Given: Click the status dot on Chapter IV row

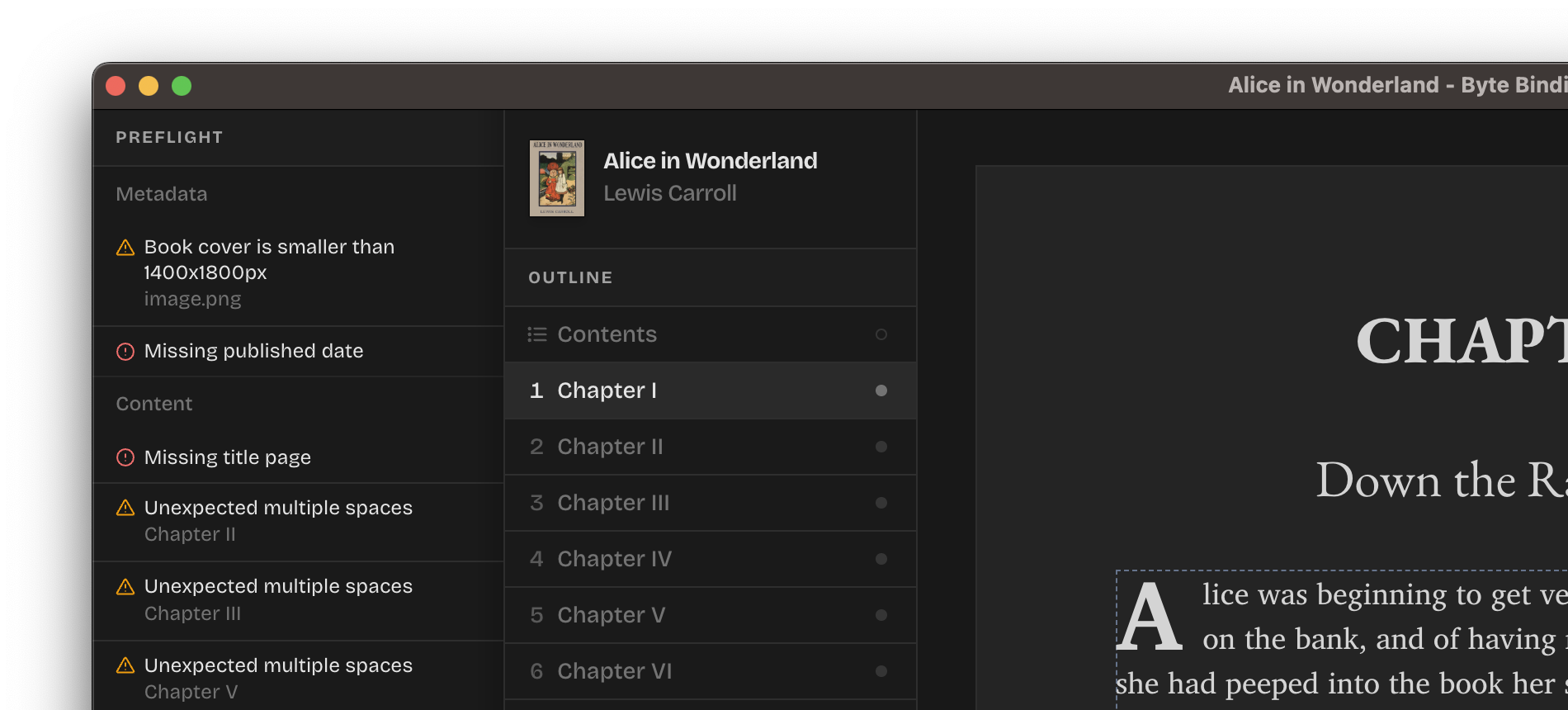Looking at the screenshot, I should (x=881, y=559).
